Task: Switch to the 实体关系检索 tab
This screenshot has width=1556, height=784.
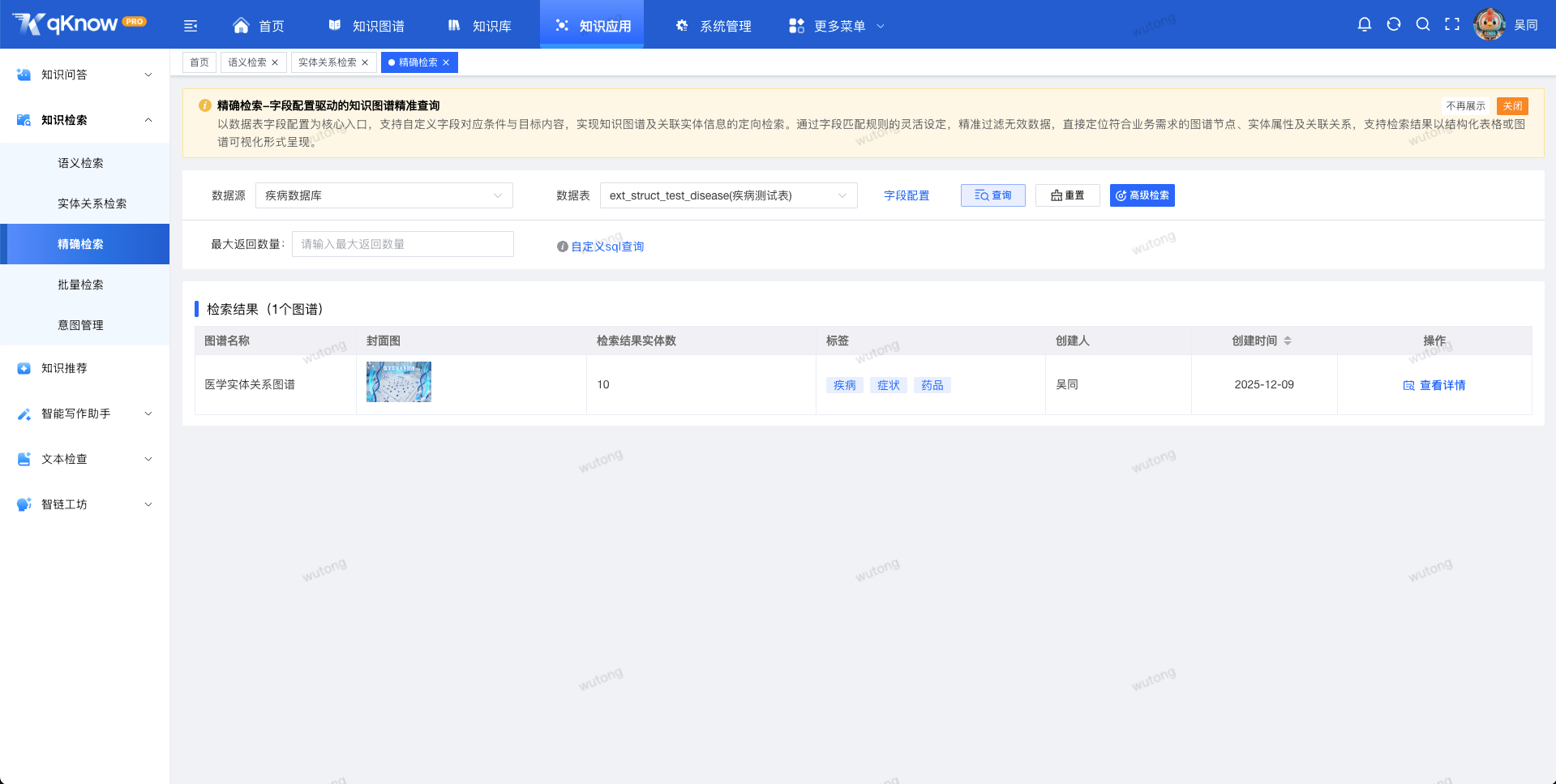Action: [328, 62]
